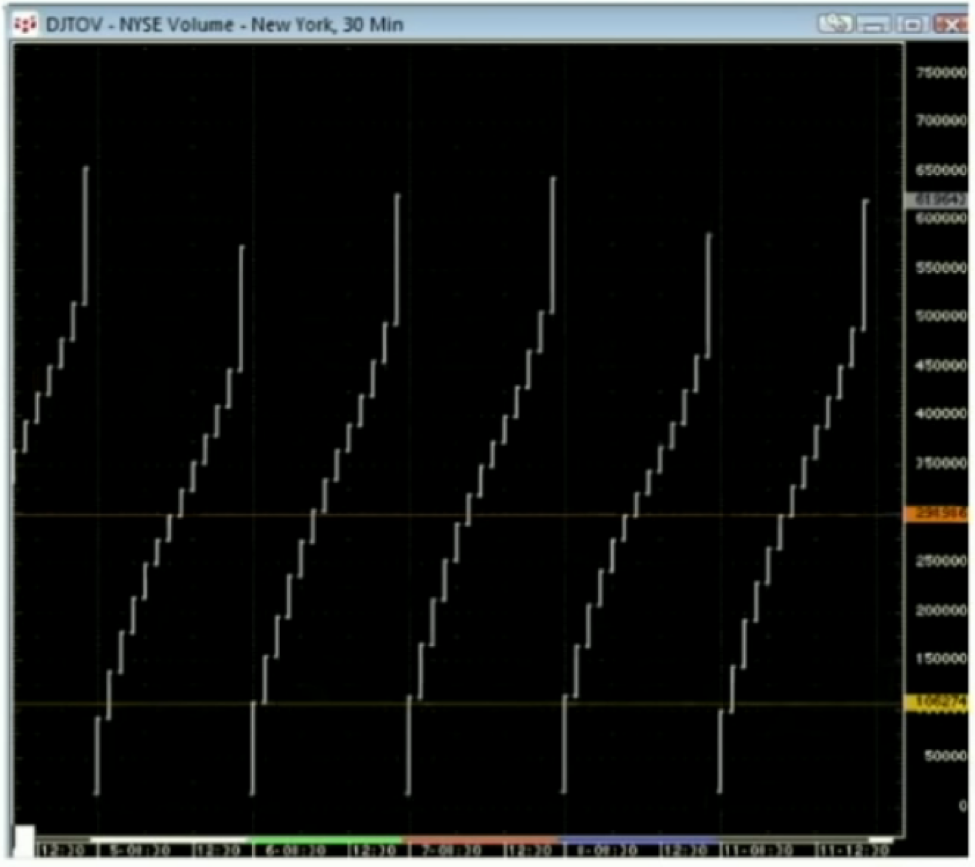Click the blue session bar on time axis
The image size is (975, 867).
point(640,839)
